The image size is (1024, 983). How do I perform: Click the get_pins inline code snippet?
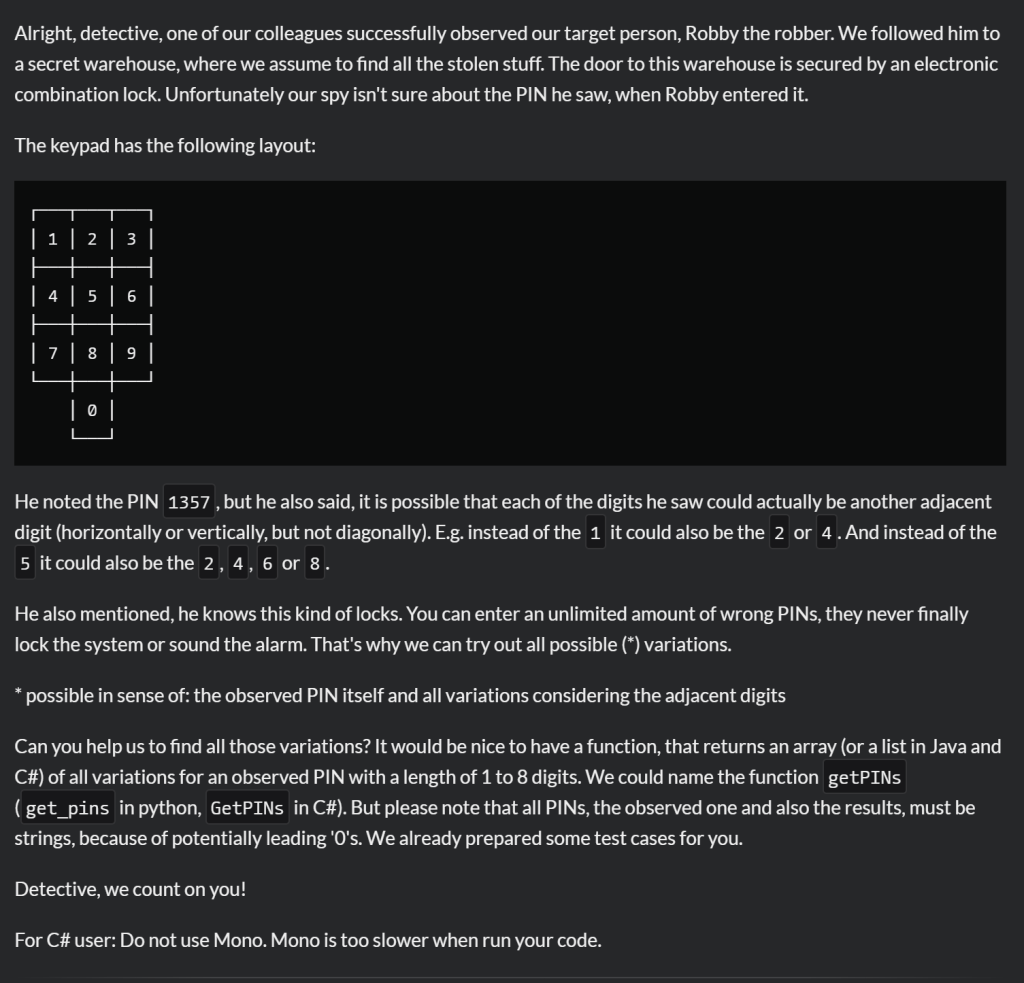pyautogui.click(x=68, y=808)
